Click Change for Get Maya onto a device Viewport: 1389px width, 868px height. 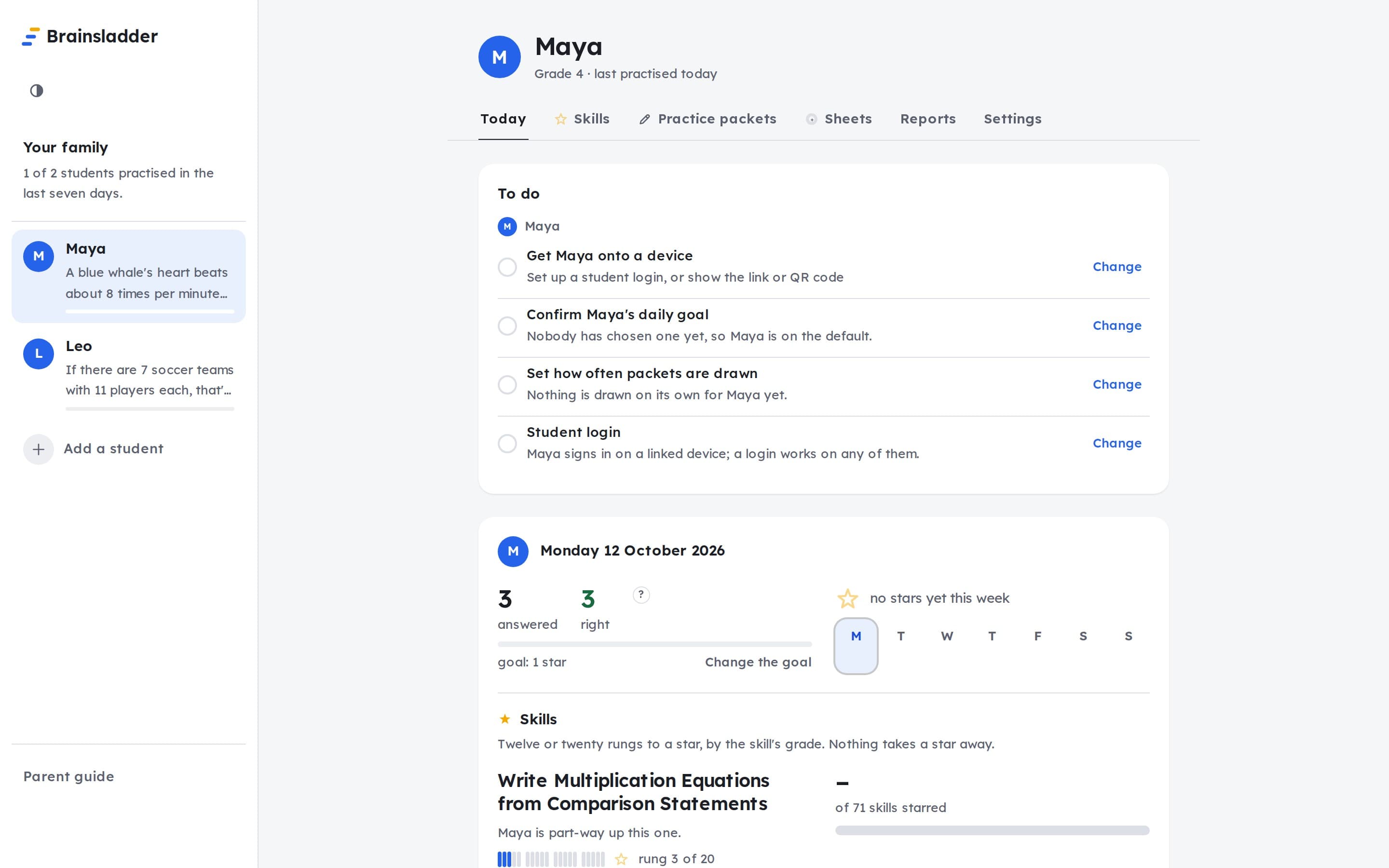tap(1117, 267)
